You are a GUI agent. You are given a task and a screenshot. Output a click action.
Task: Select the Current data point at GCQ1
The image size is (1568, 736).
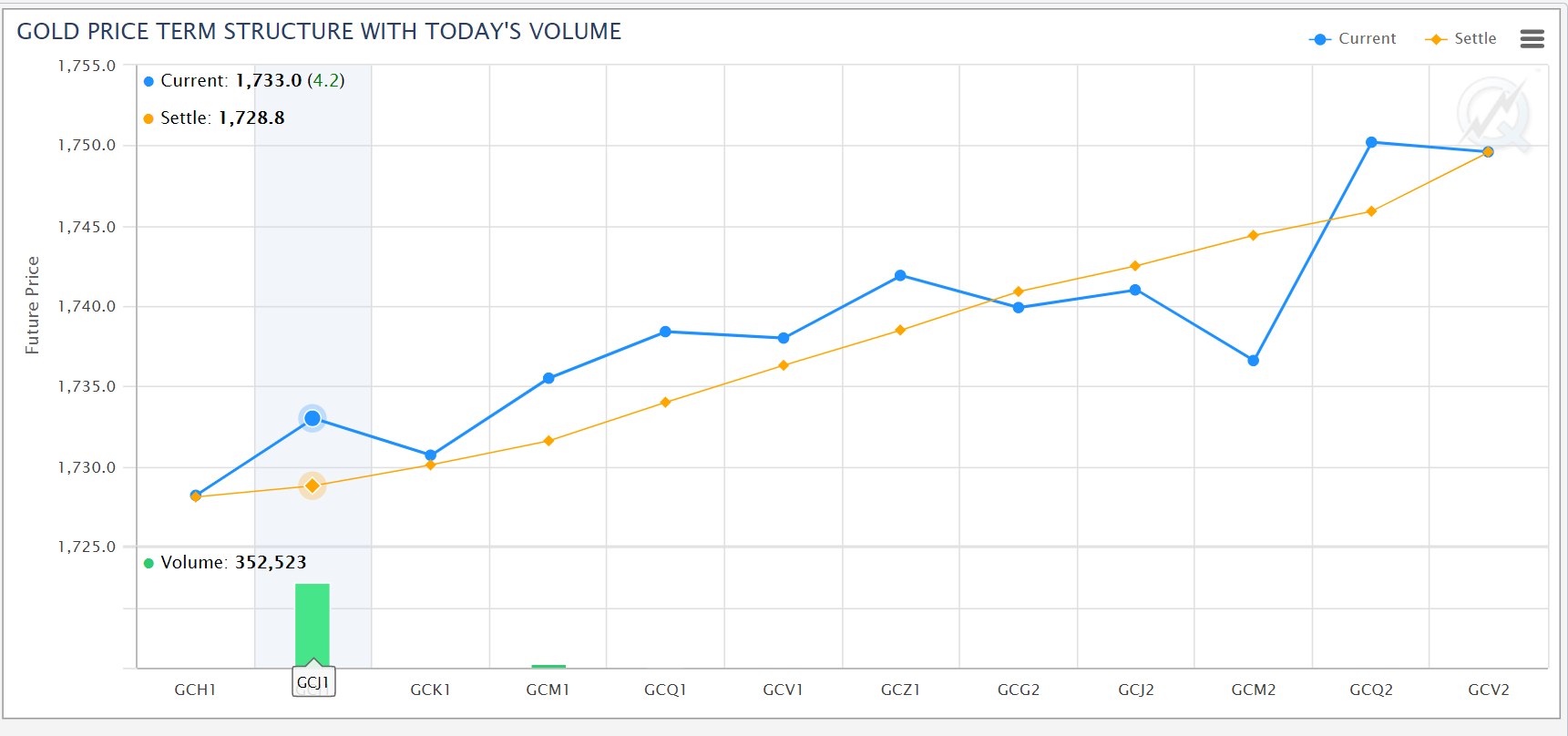[x=665, y=332]
